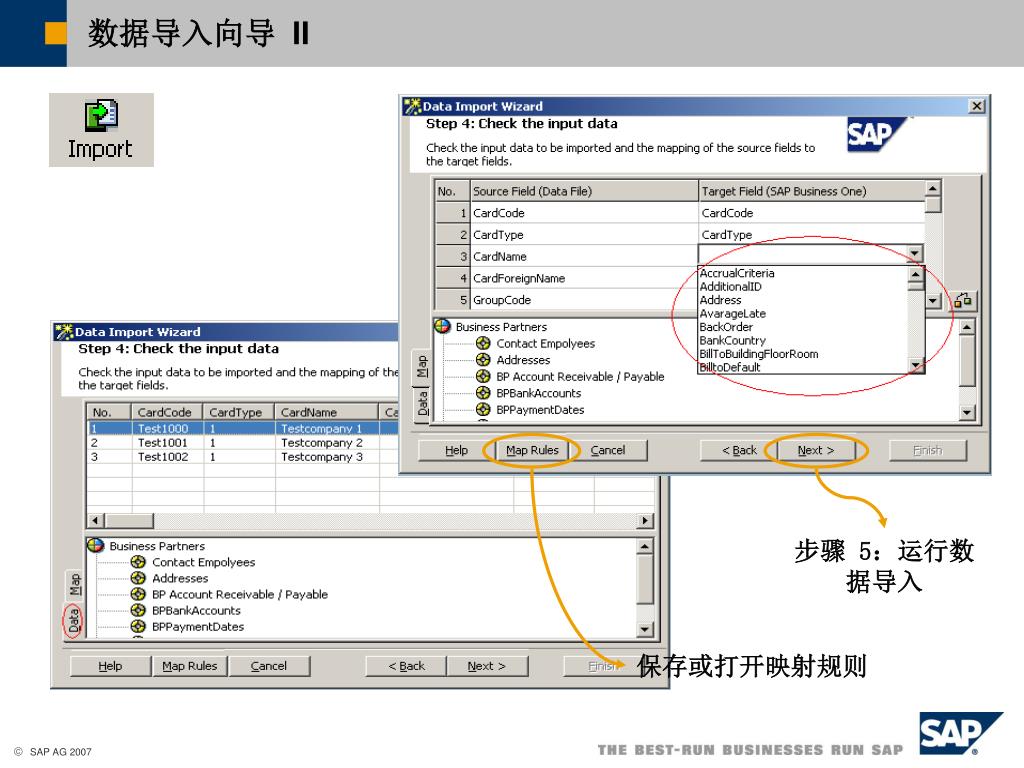
Task: Click BP Account Receivable / Payable icon, front wizard
Action: [x=483, y=376]
